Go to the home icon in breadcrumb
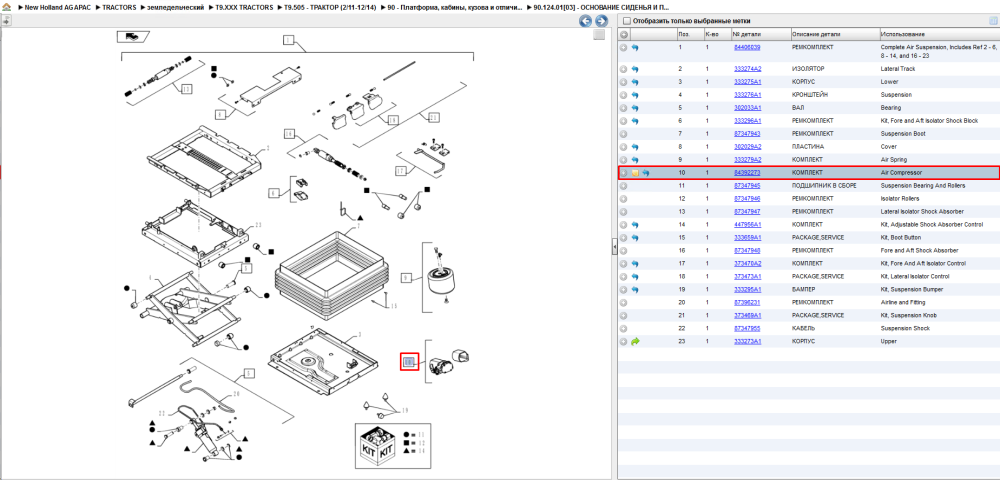 (x=6, y=7)
